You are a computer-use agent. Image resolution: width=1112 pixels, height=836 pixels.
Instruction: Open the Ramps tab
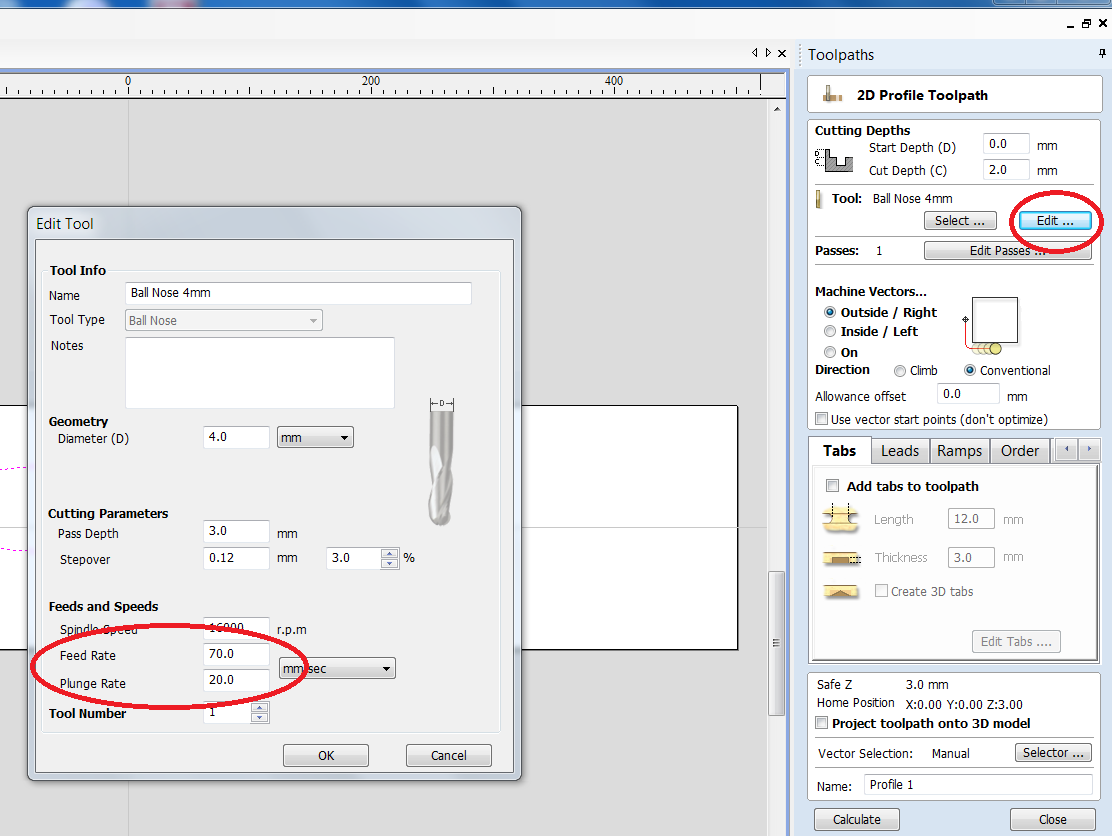coord(959,451)
